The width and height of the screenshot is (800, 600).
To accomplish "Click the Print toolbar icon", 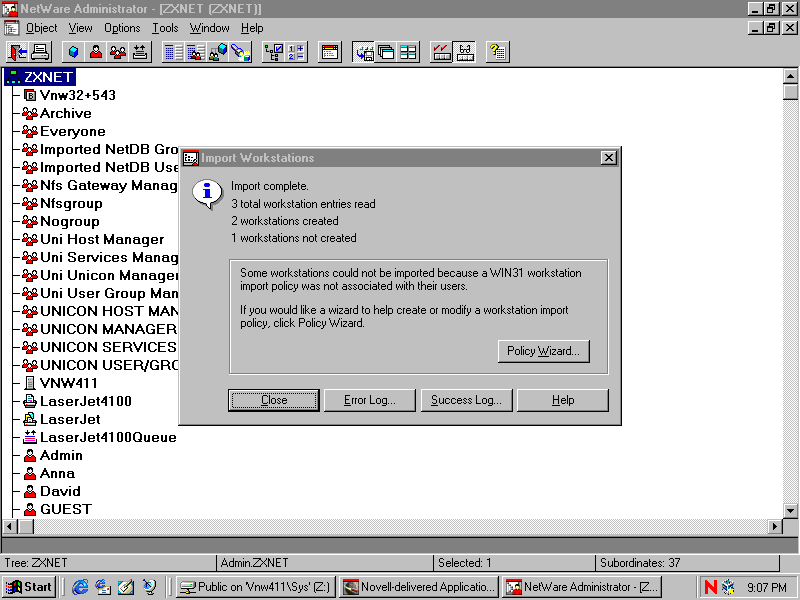I will [40, 52].
